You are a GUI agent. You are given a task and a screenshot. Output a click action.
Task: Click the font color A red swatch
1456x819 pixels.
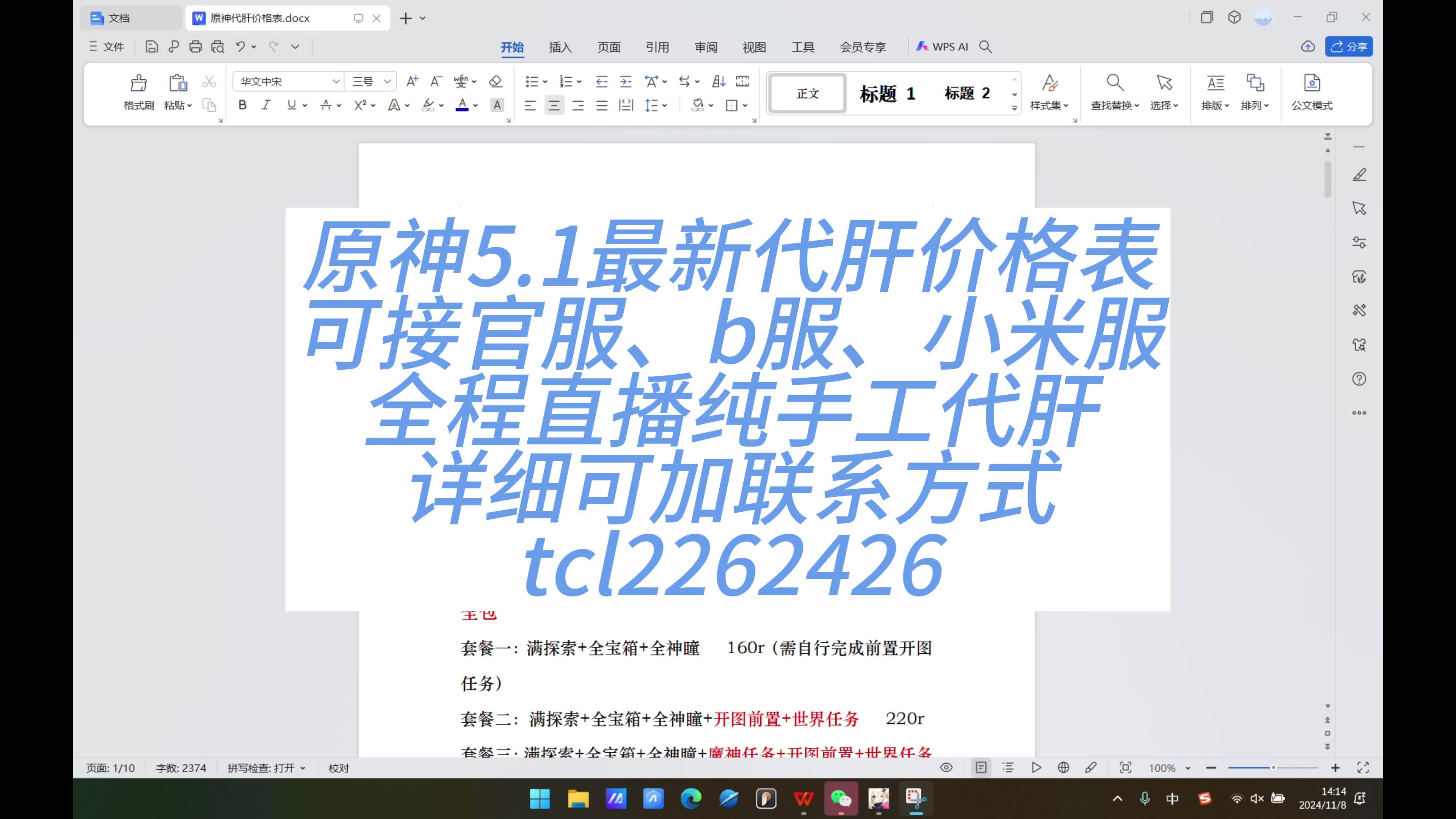(462, 105)
